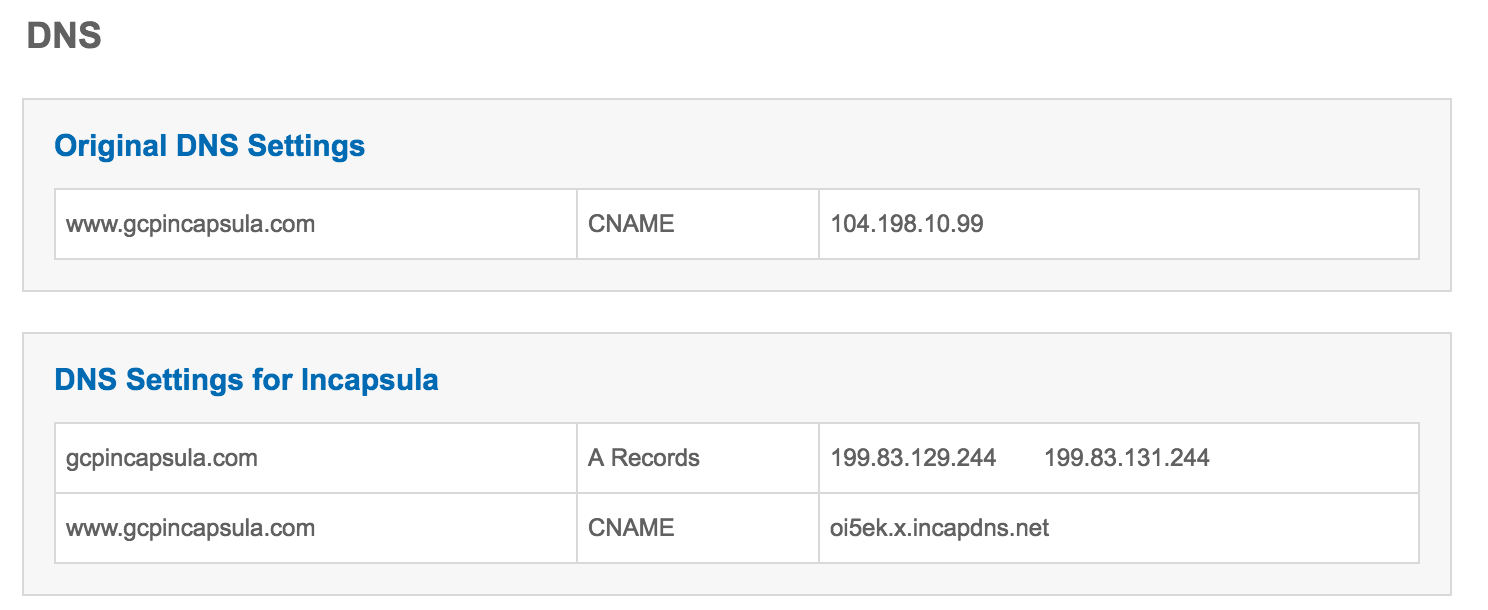Click the DNS page heading
This screenshot has height=610, width=1488.
tap(64, 37)
